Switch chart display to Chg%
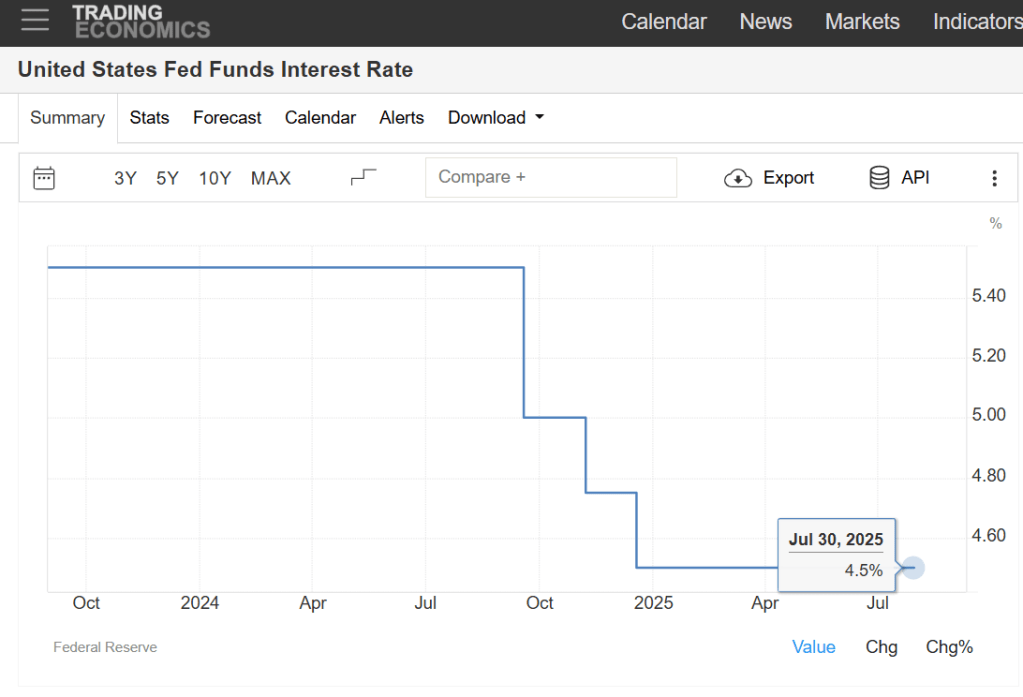The image size is (1023, 697). coord(949,647)
